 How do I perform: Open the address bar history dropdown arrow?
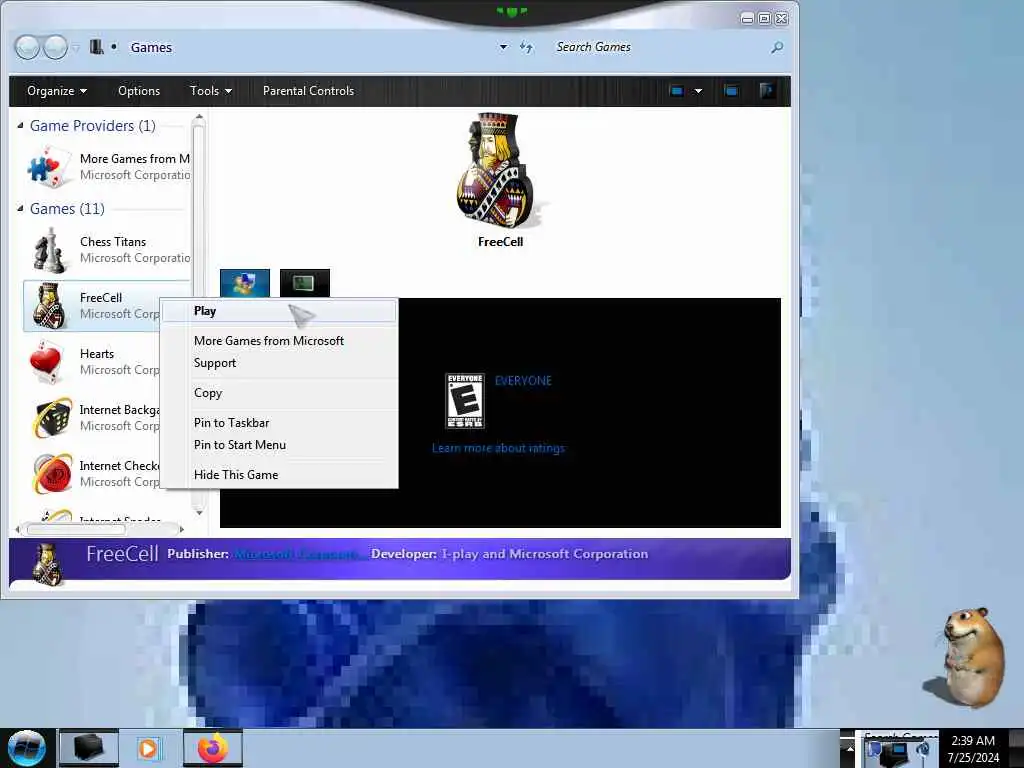point(503,47)
